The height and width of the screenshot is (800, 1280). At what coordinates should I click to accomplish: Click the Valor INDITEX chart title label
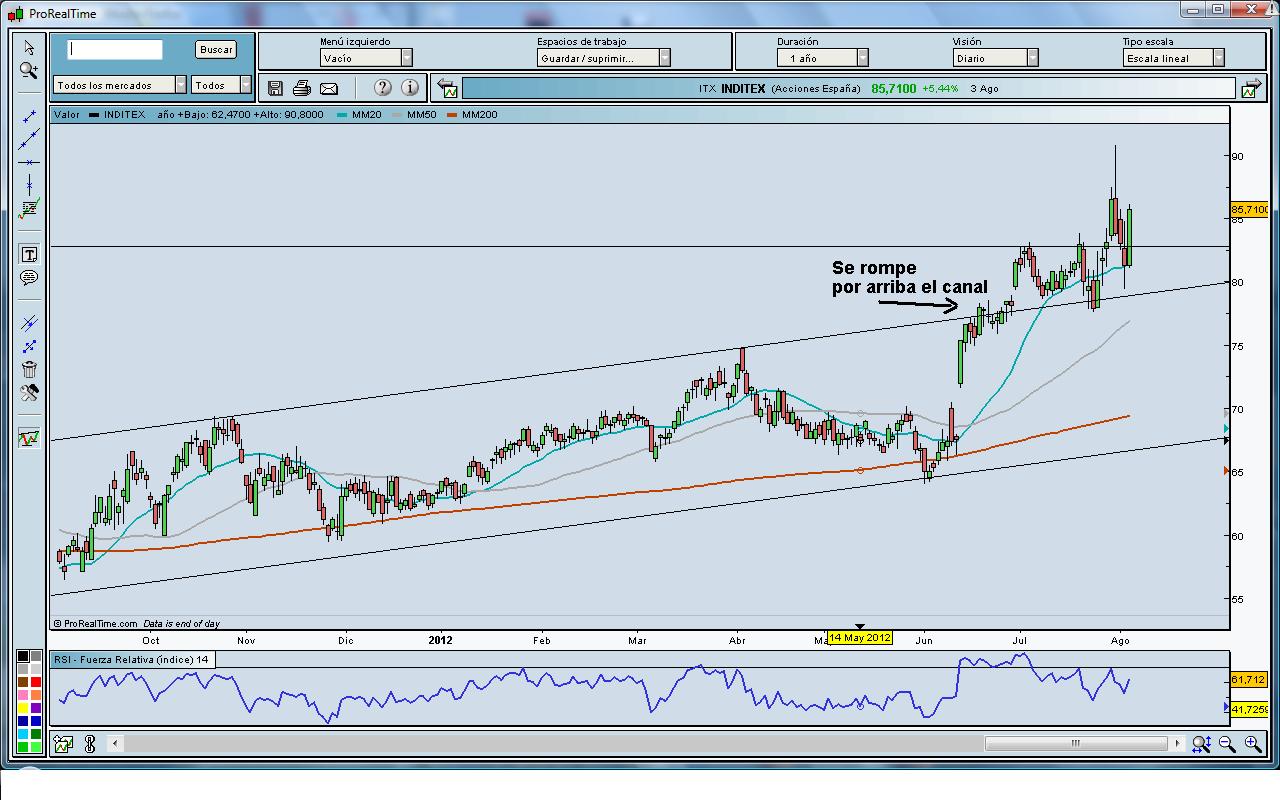pyautogui.click(x=99, y=114)
